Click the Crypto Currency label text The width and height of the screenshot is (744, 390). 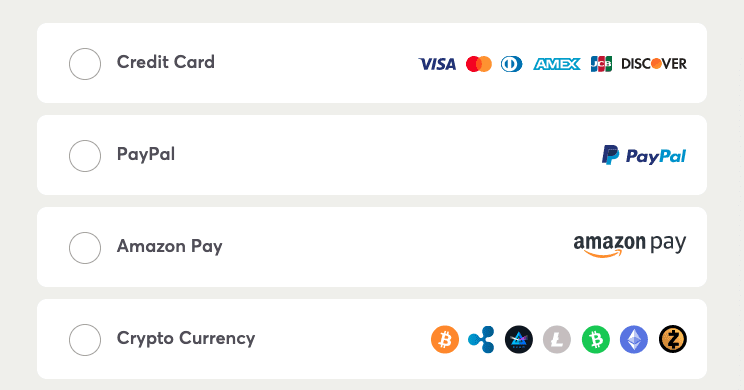[186, 339]
